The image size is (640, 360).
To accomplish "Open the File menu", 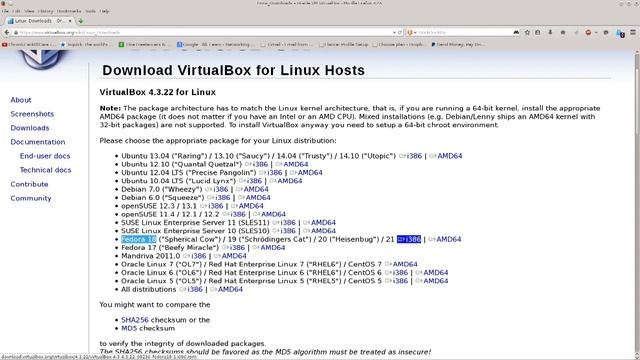I will click(5, 11).
